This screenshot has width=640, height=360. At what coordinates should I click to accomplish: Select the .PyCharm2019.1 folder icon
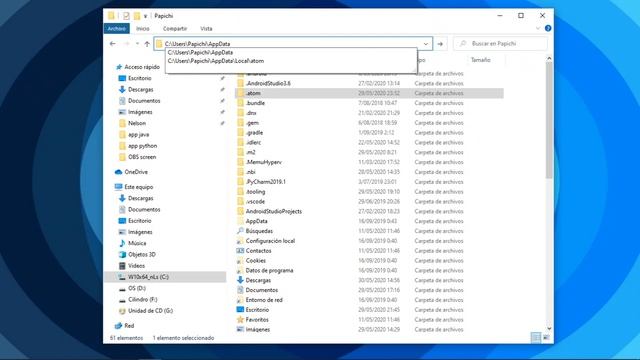pyautogui.click(x=240, y=182)
